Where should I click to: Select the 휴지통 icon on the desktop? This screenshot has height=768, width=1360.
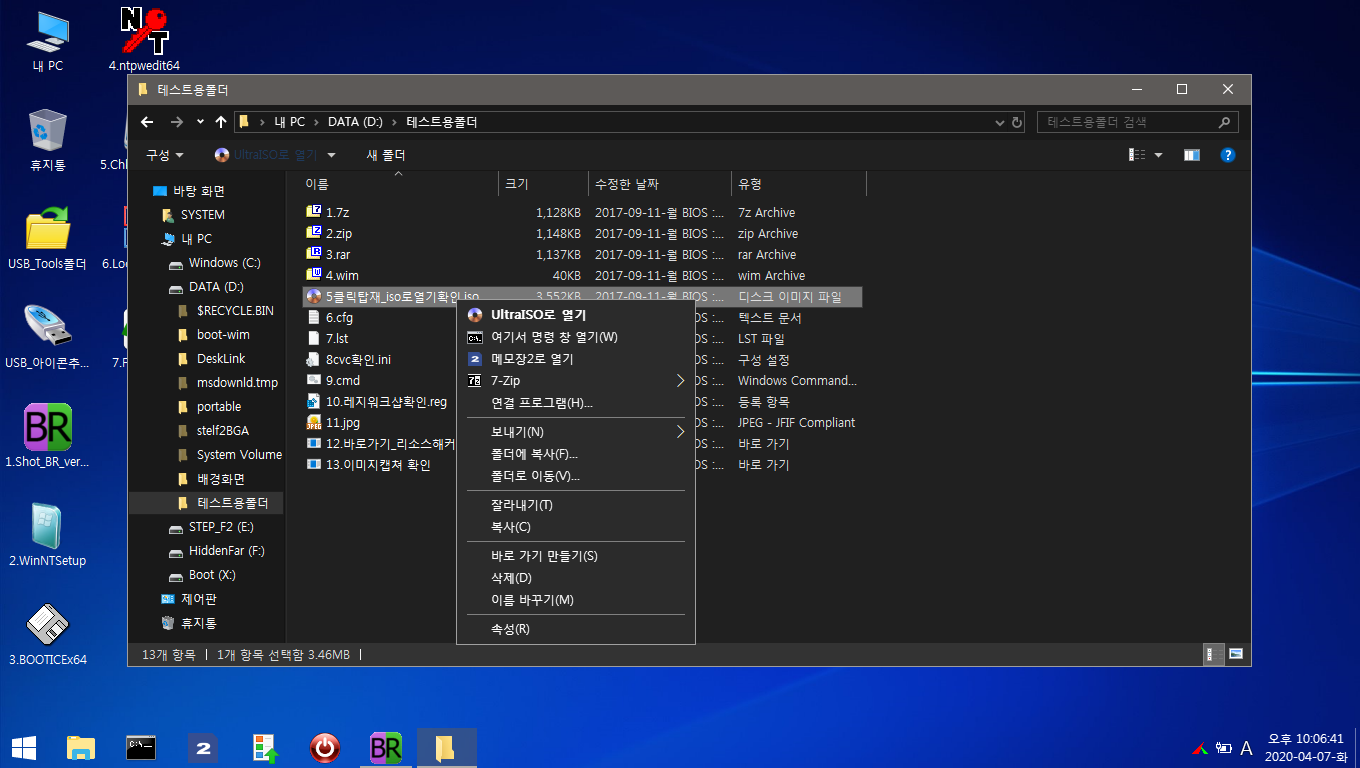point(47,140)
